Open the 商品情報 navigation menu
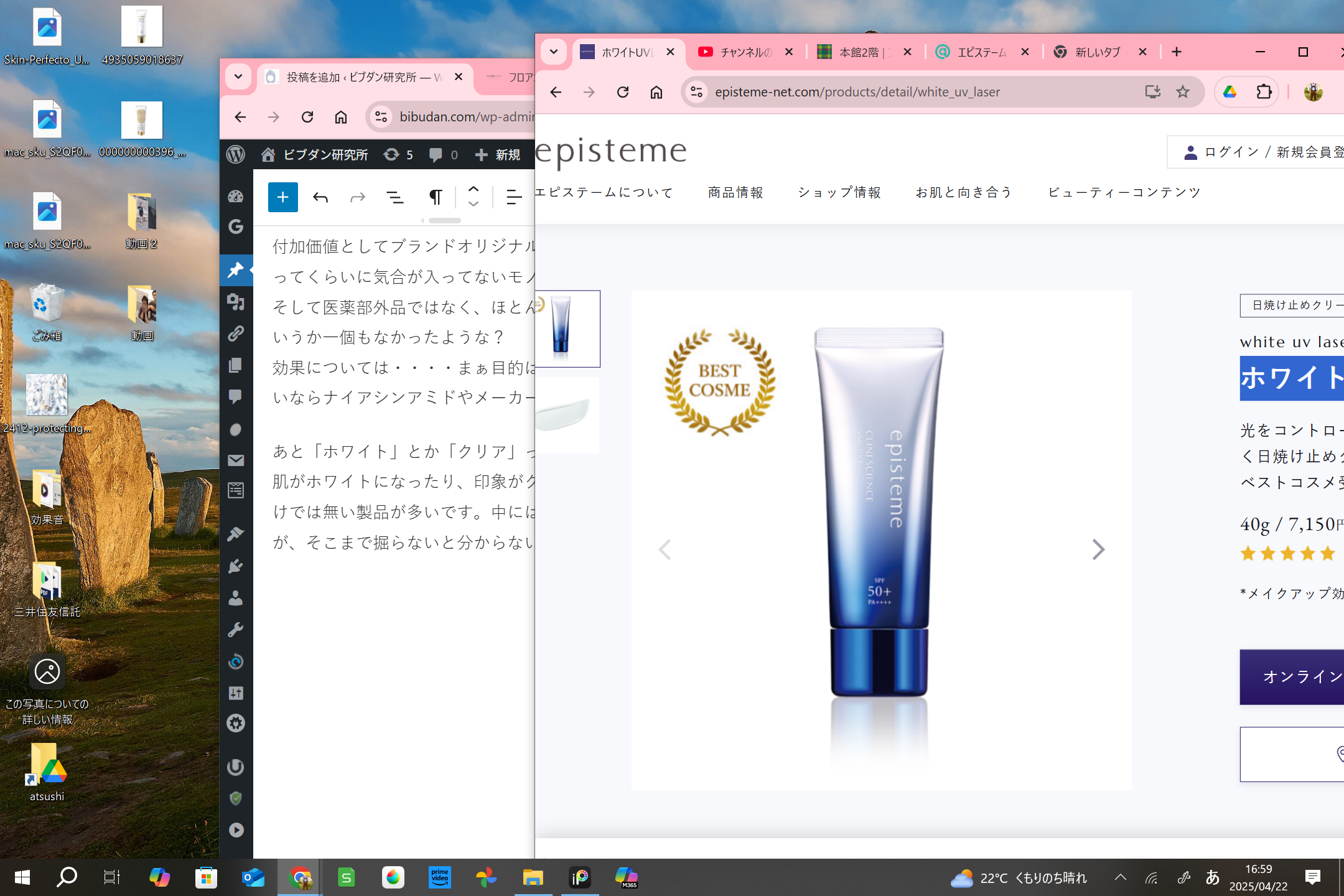This screenshot has width=1344, height=896. click(x=735, y=192)
